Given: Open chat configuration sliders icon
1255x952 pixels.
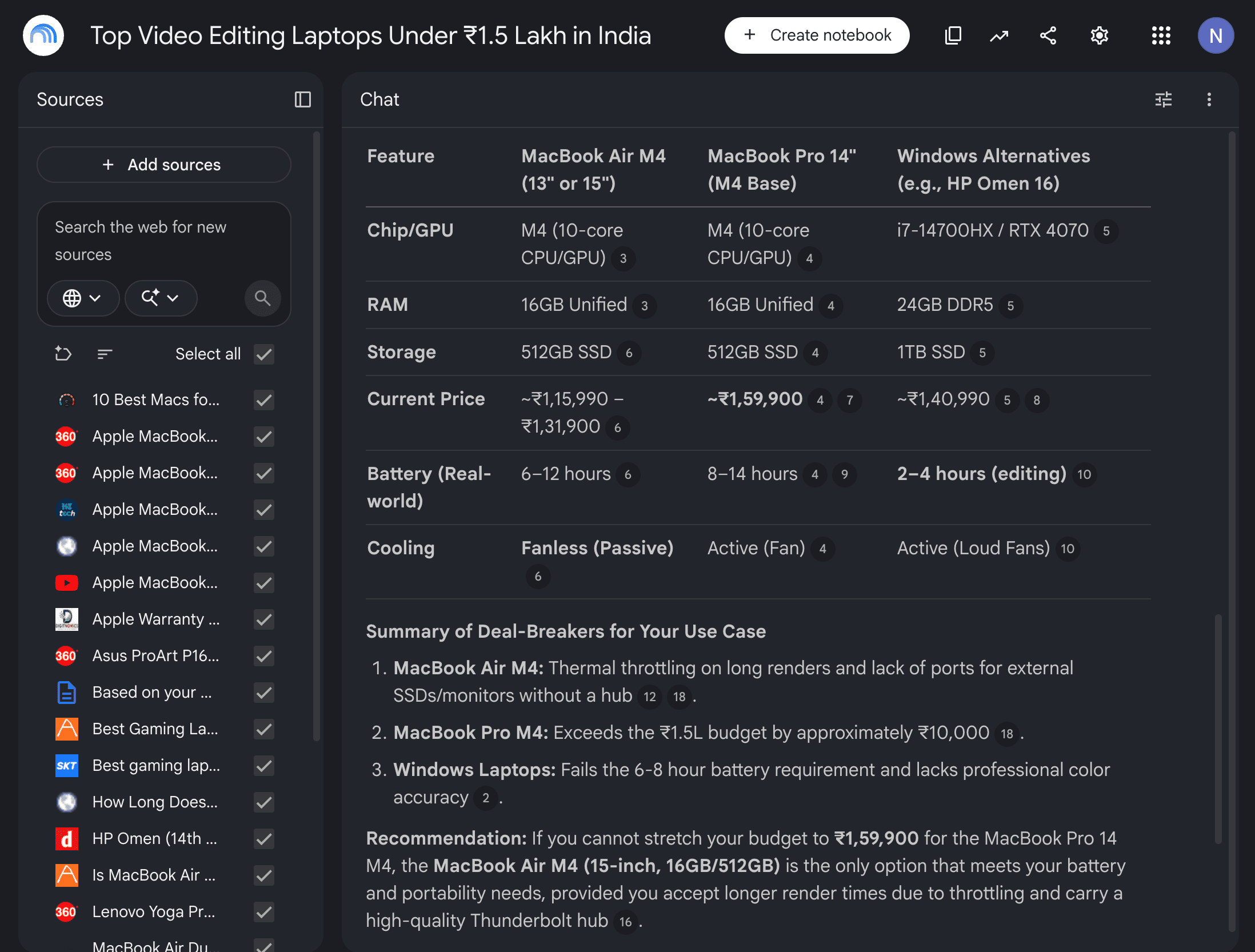Looking at the screenshot, I should click(1164, 99).
